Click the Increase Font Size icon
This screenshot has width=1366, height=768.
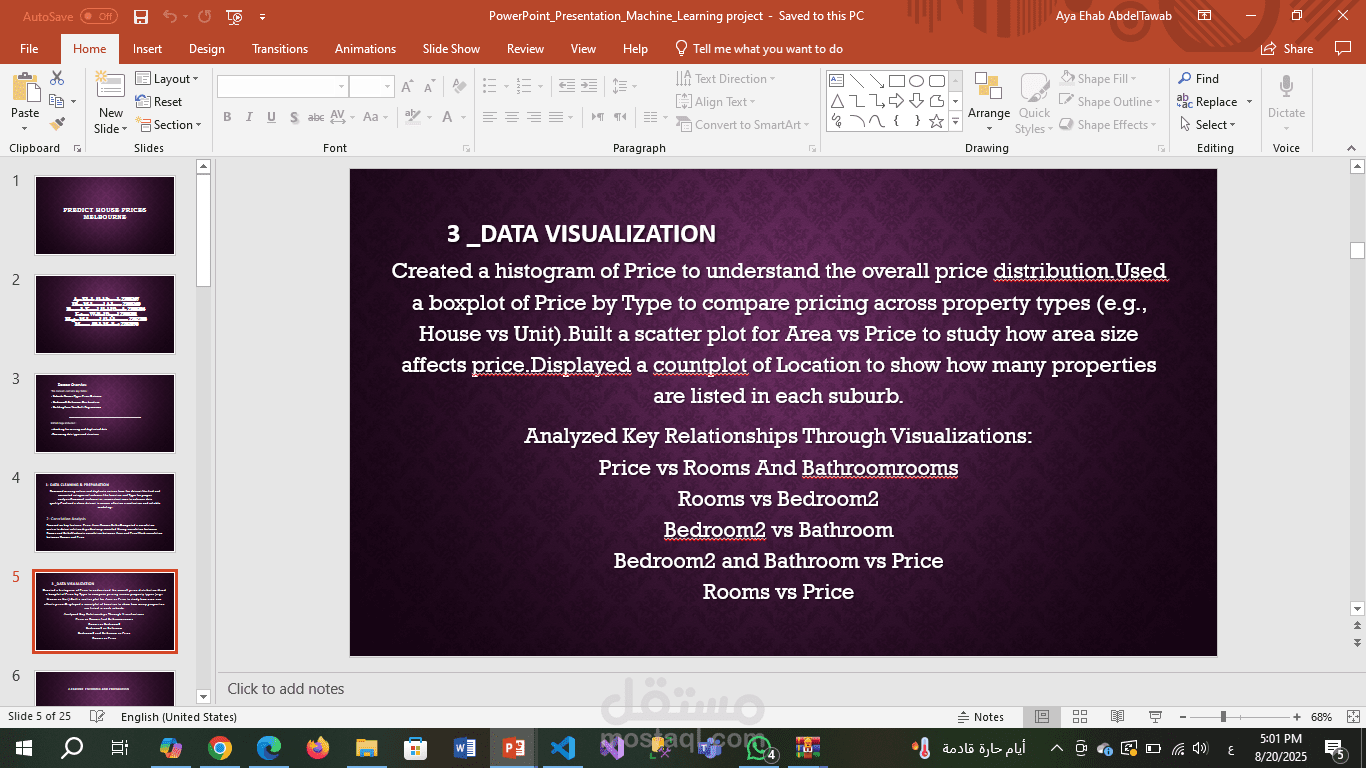pos(407,87)
